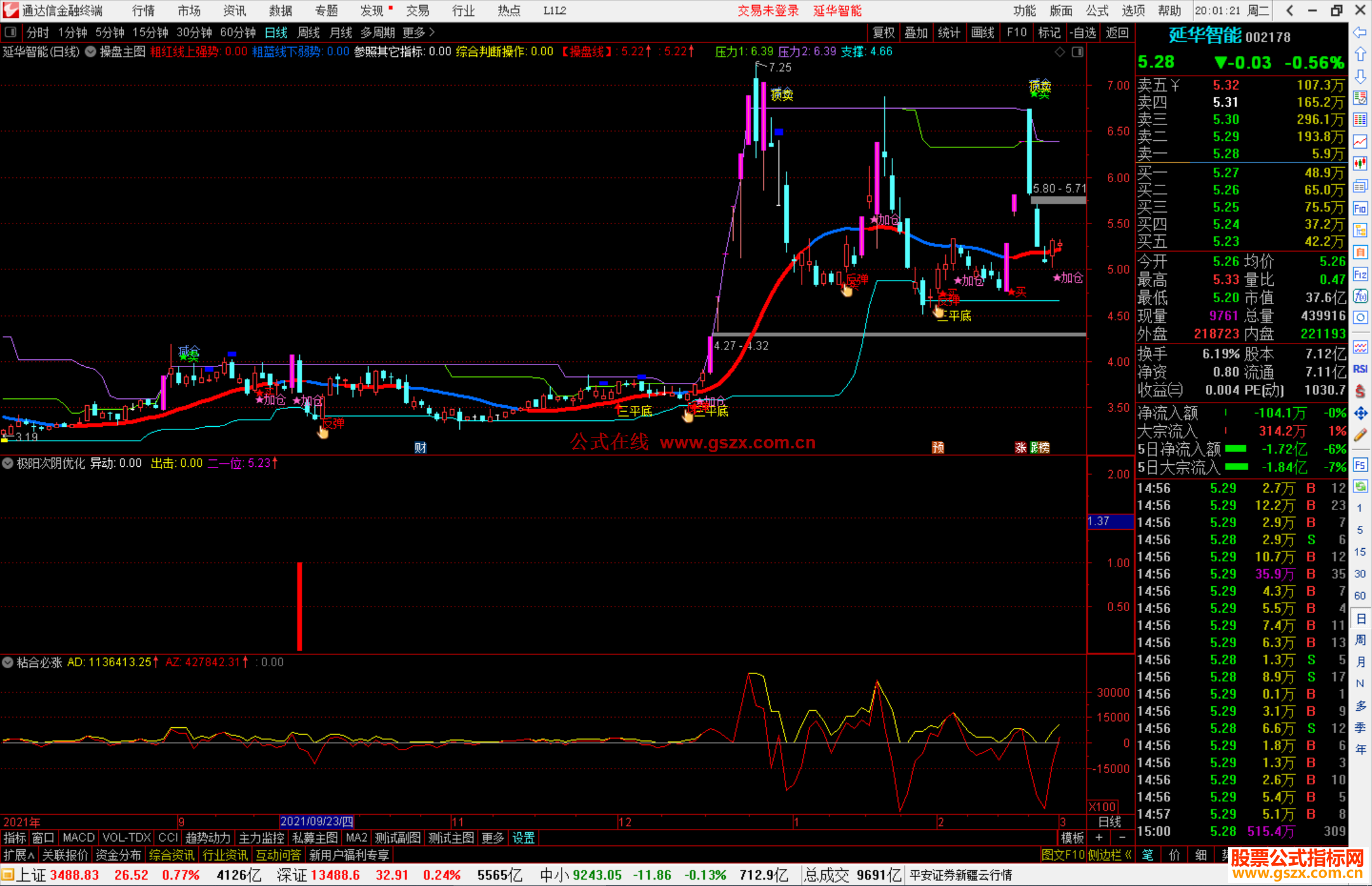This screenshot has width=1372, height=886.
Task: Click the back arrow in right sidebar
Action: [x=1360, y=32]
